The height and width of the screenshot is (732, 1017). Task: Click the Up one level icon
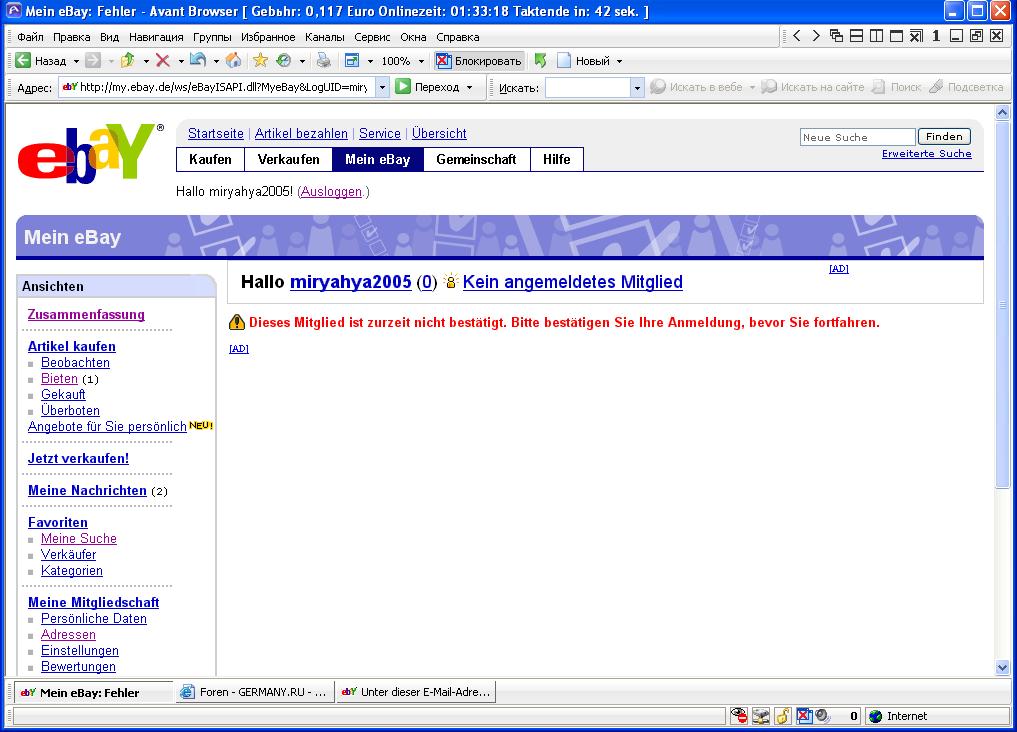[x=128, y=60]
